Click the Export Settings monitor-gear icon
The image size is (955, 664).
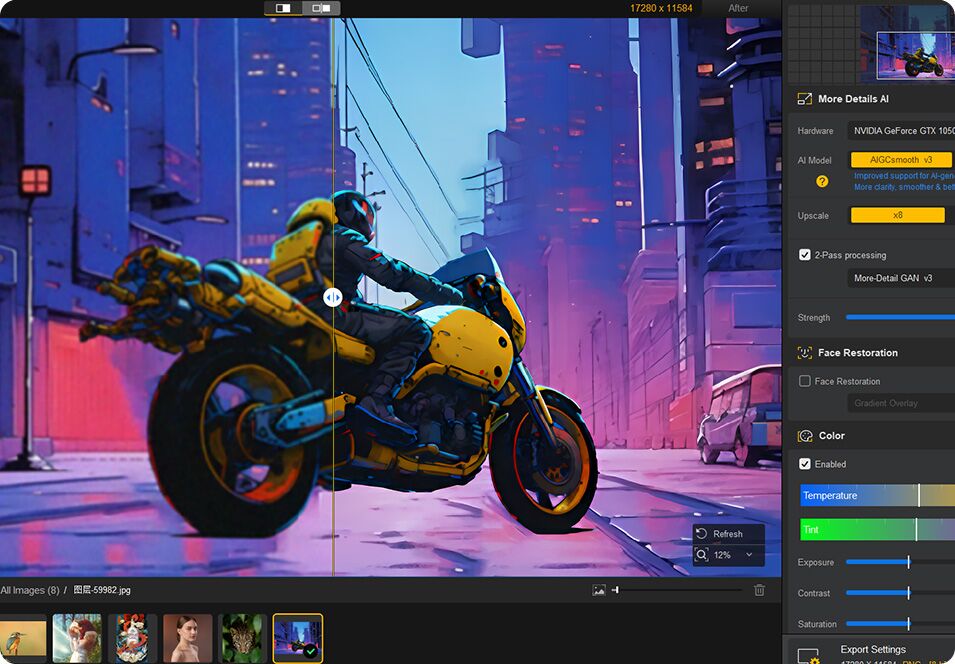coord(808,655)
